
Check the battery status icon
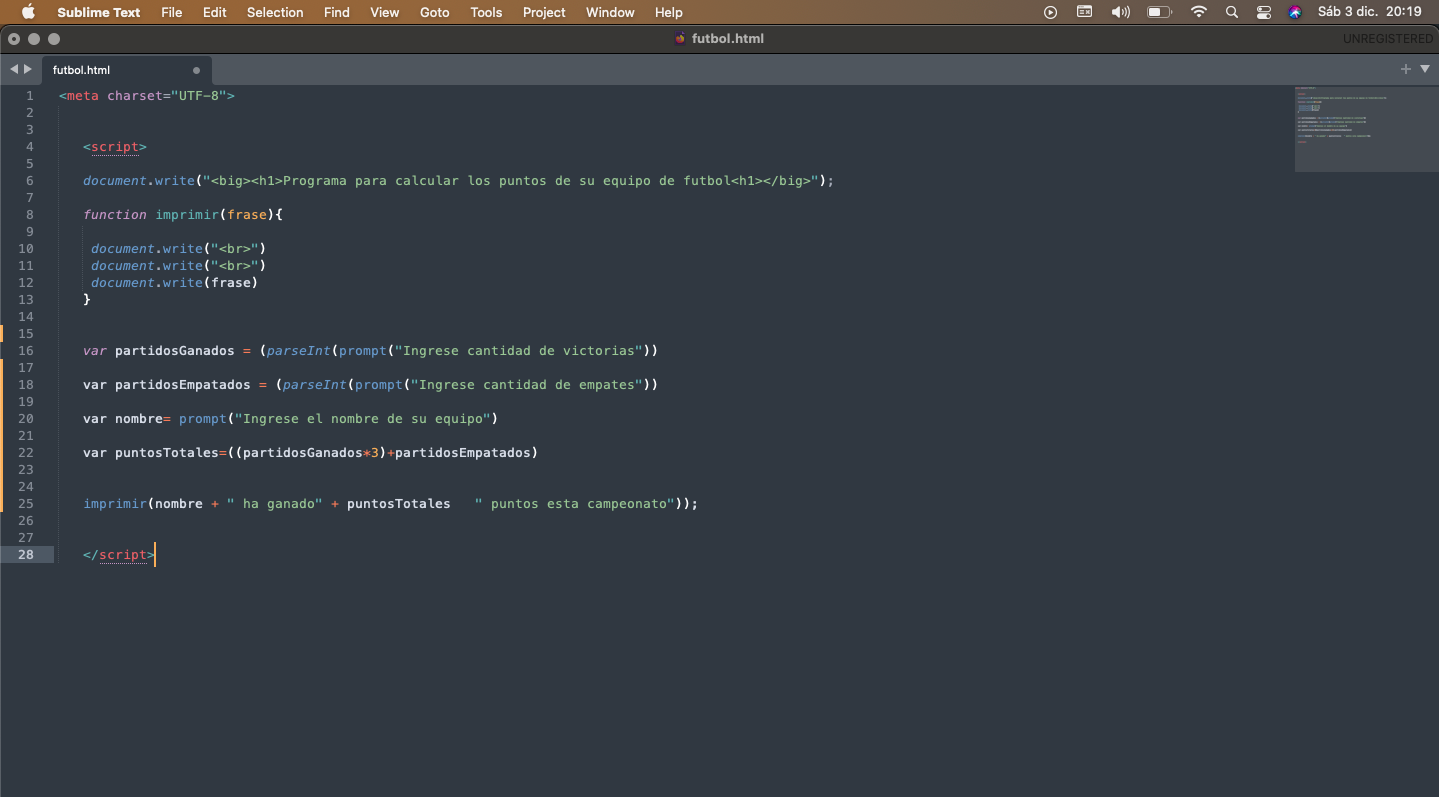(1159, 12)
